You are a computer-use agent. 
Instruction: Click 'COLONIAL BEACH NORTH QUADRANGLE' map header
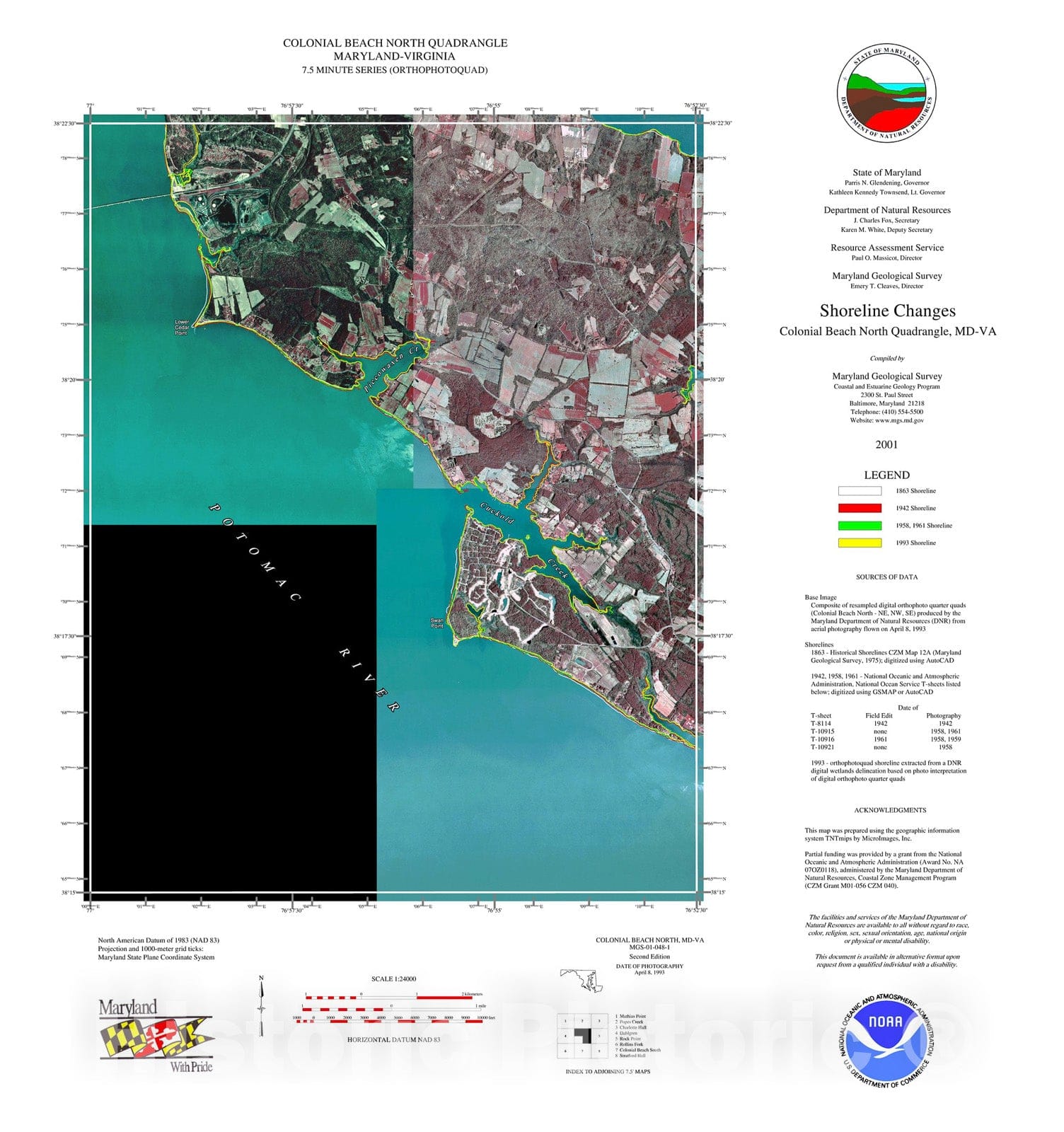[395, 43]
